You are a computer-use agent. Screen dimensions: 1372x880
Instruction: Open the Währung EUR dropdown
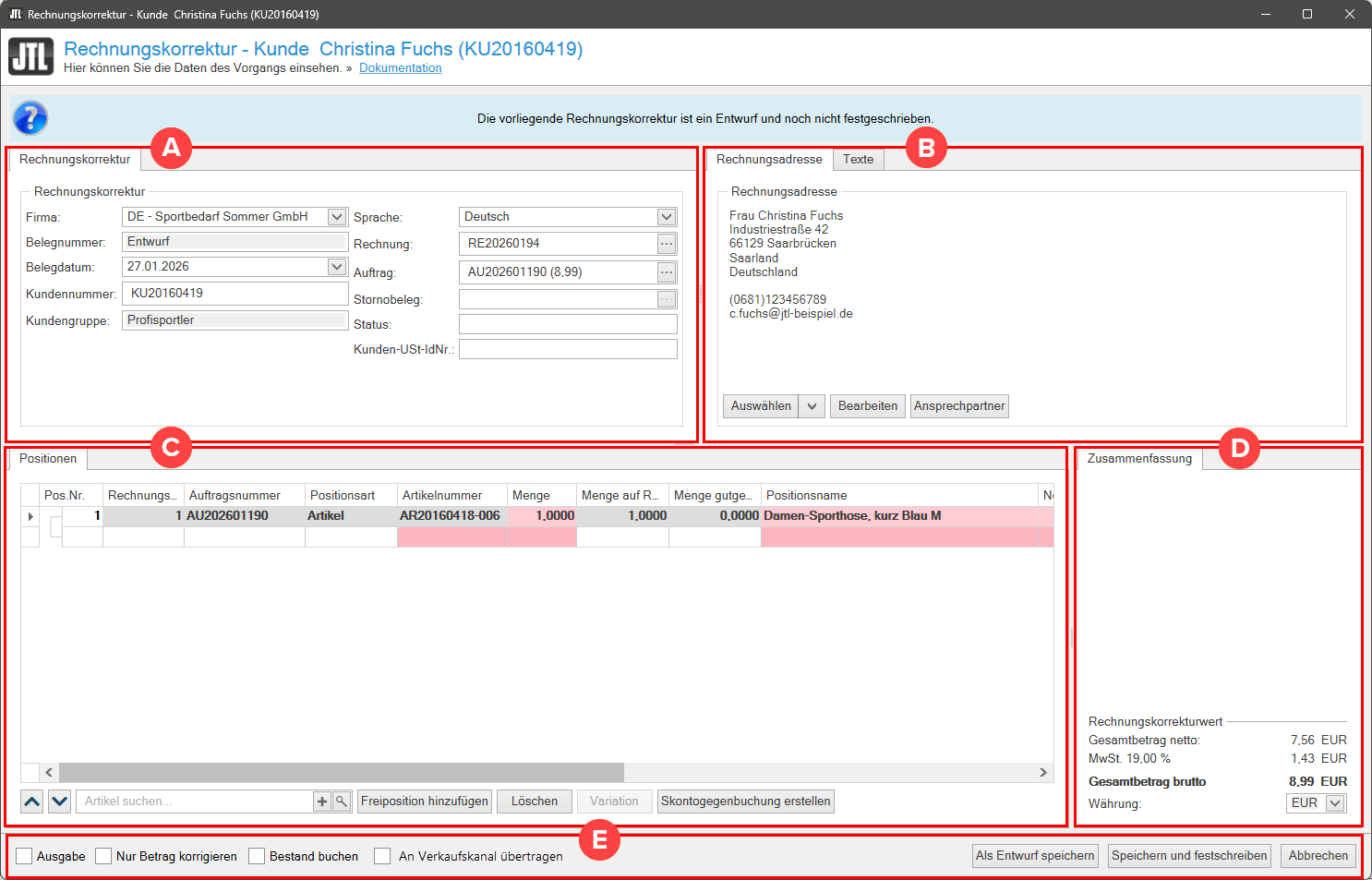1335,803
